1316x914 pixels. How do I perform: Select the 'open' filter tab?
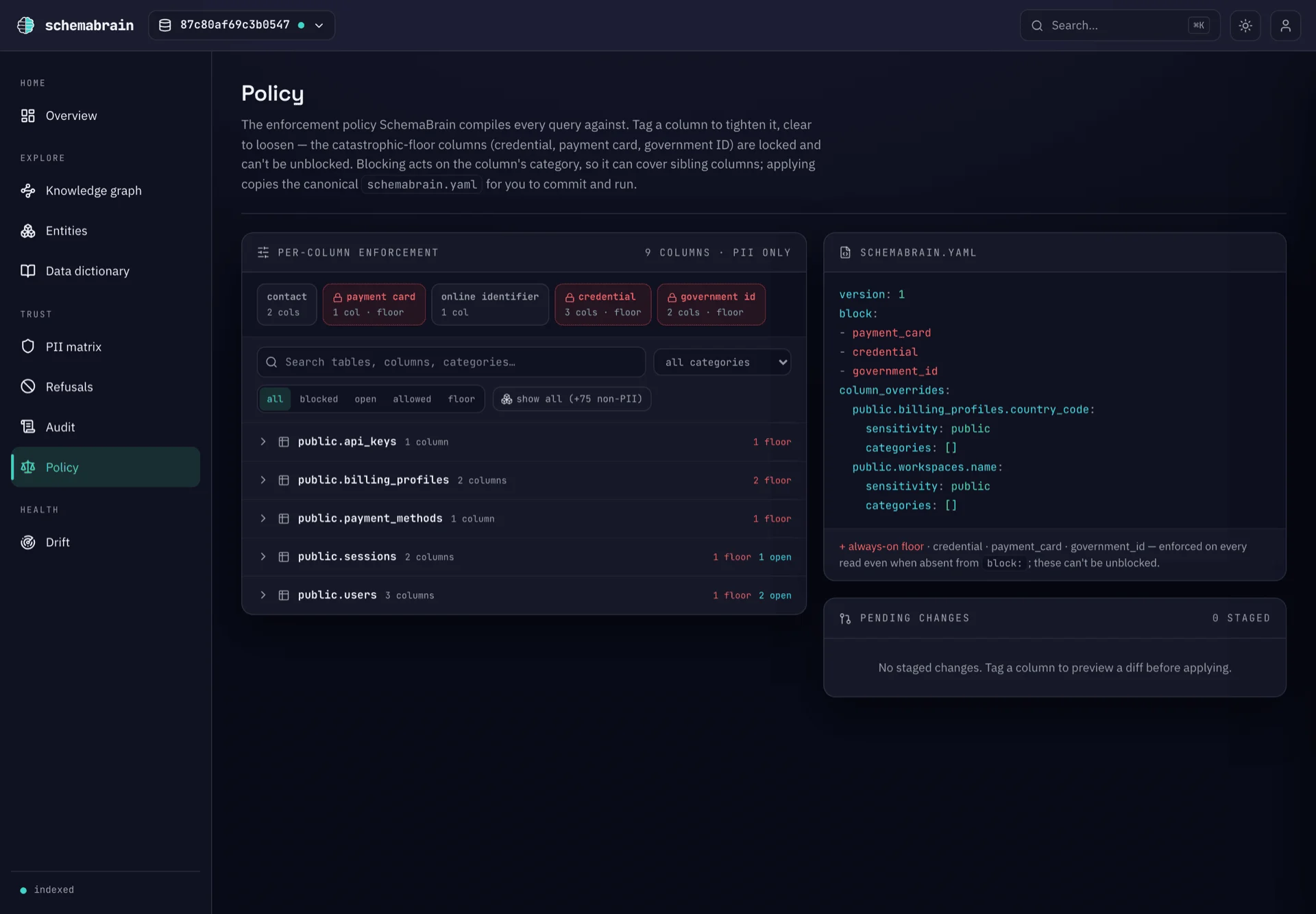pos(365,399)
